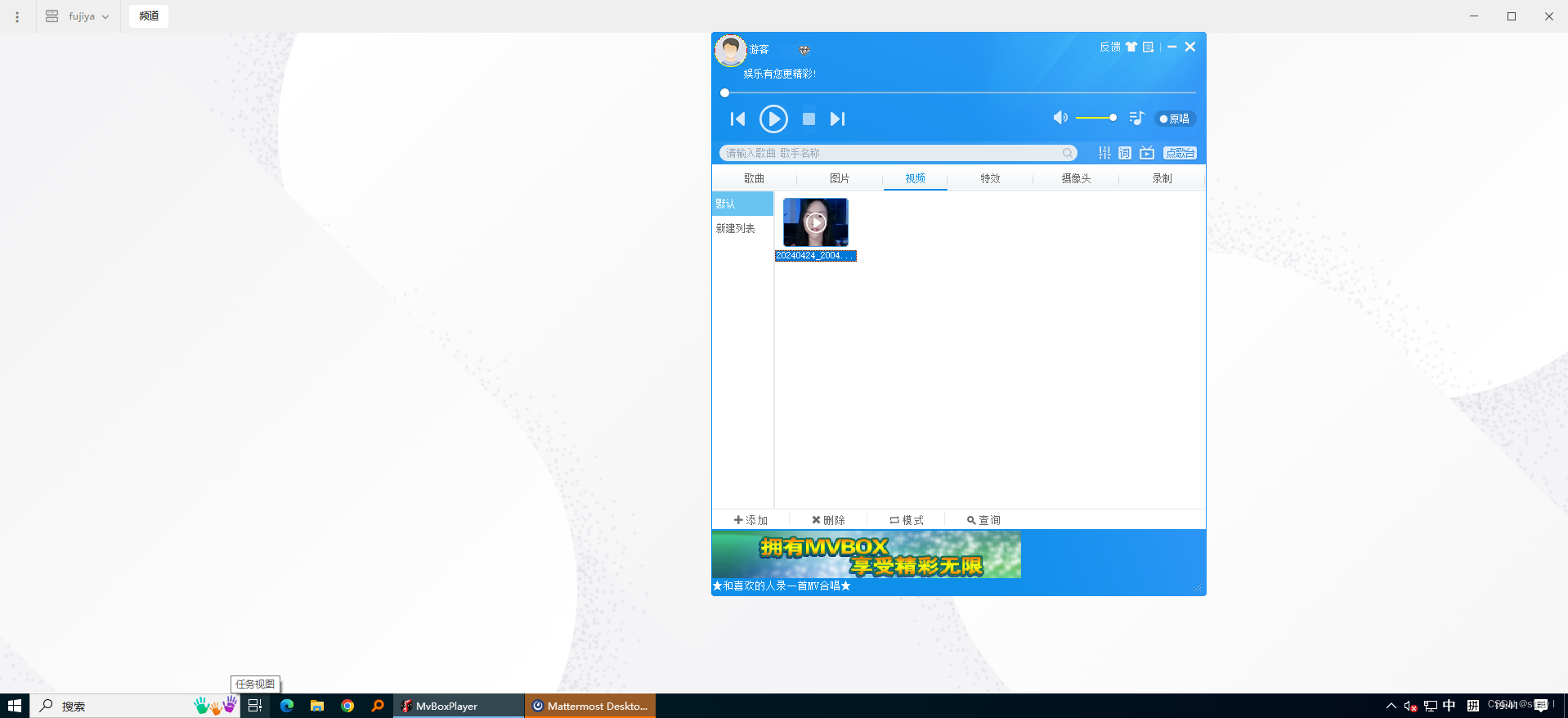Select the 默认 list in sidebar
The height and width of the screenshot is (718, 1568).
[x=742, y=204]
